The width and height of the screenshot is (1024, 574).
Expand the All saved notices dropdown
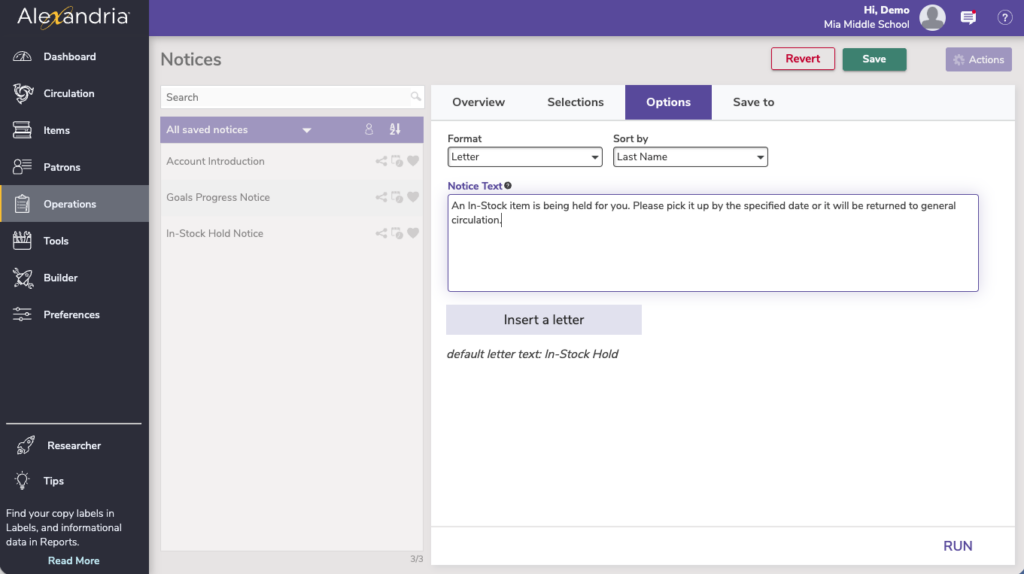tap(307, 130)
